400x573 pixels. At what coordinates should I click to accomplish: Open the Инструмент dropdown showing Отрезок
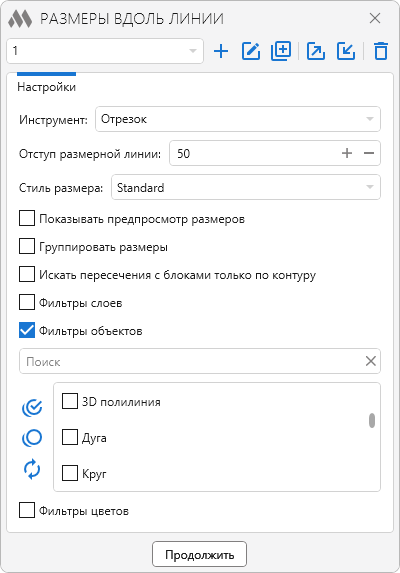[238, 119]
